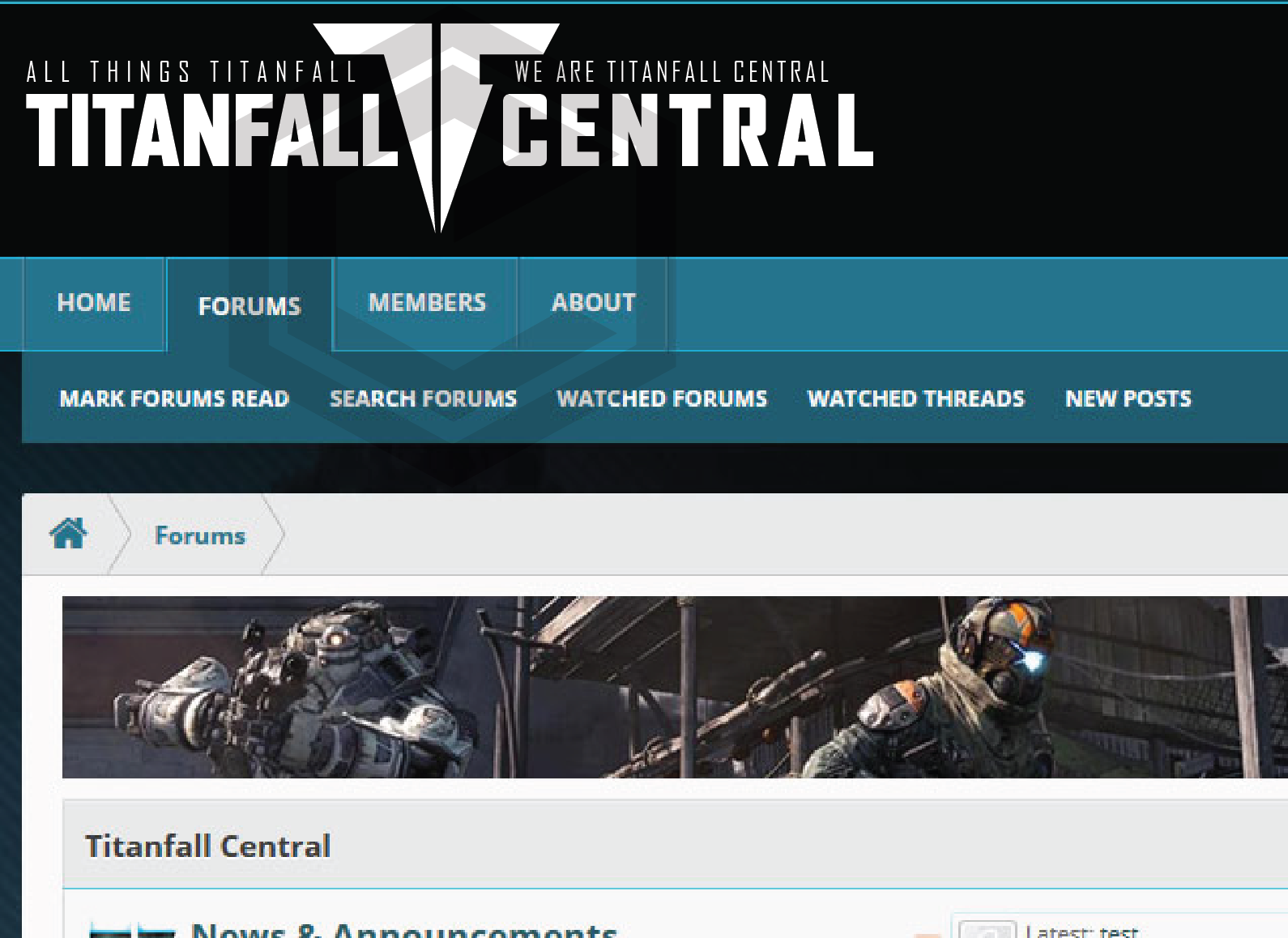Image resolution: width=1288 pixels, height=938 pixels.
Task: Click the Titanfall Central logo
Action: click(x=450, y=128)
